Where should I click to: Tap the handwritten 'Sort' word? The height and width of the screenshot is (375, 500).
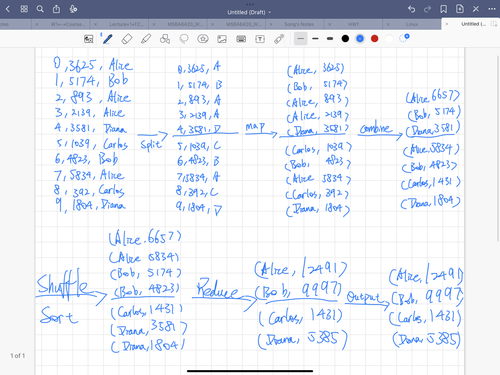coord(59,316)
